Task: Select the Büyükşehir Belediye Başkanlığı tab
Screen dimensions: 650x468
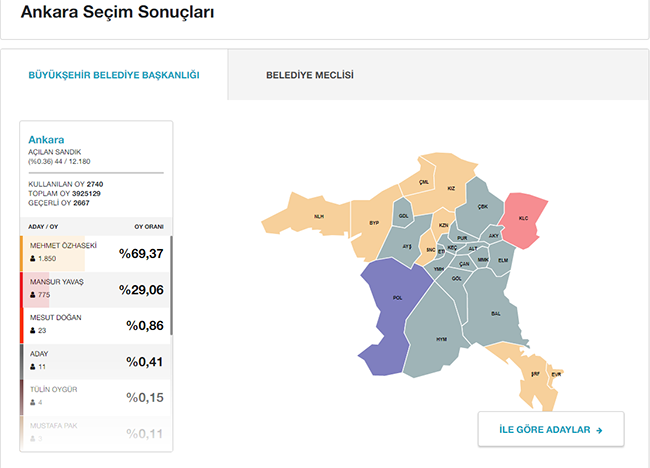Action: coord(114,75)
